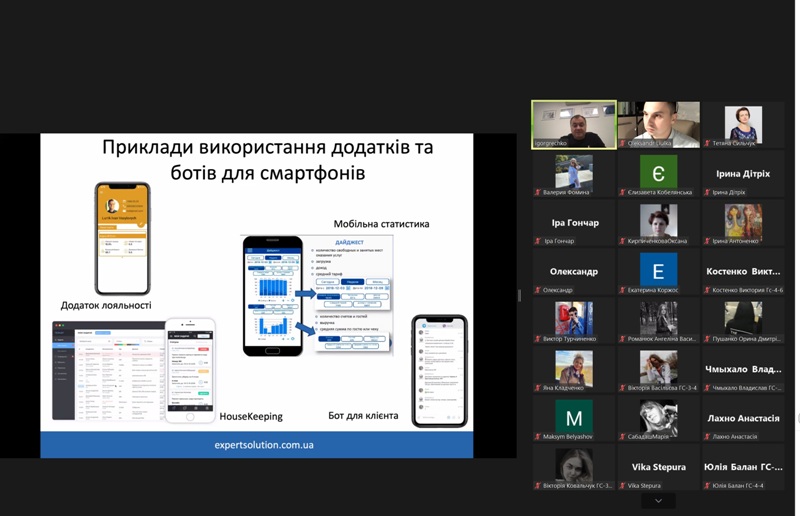Click large Vika Stepura name in tile
The height and width of the screenshot is (516, 800).
point(659,467)
